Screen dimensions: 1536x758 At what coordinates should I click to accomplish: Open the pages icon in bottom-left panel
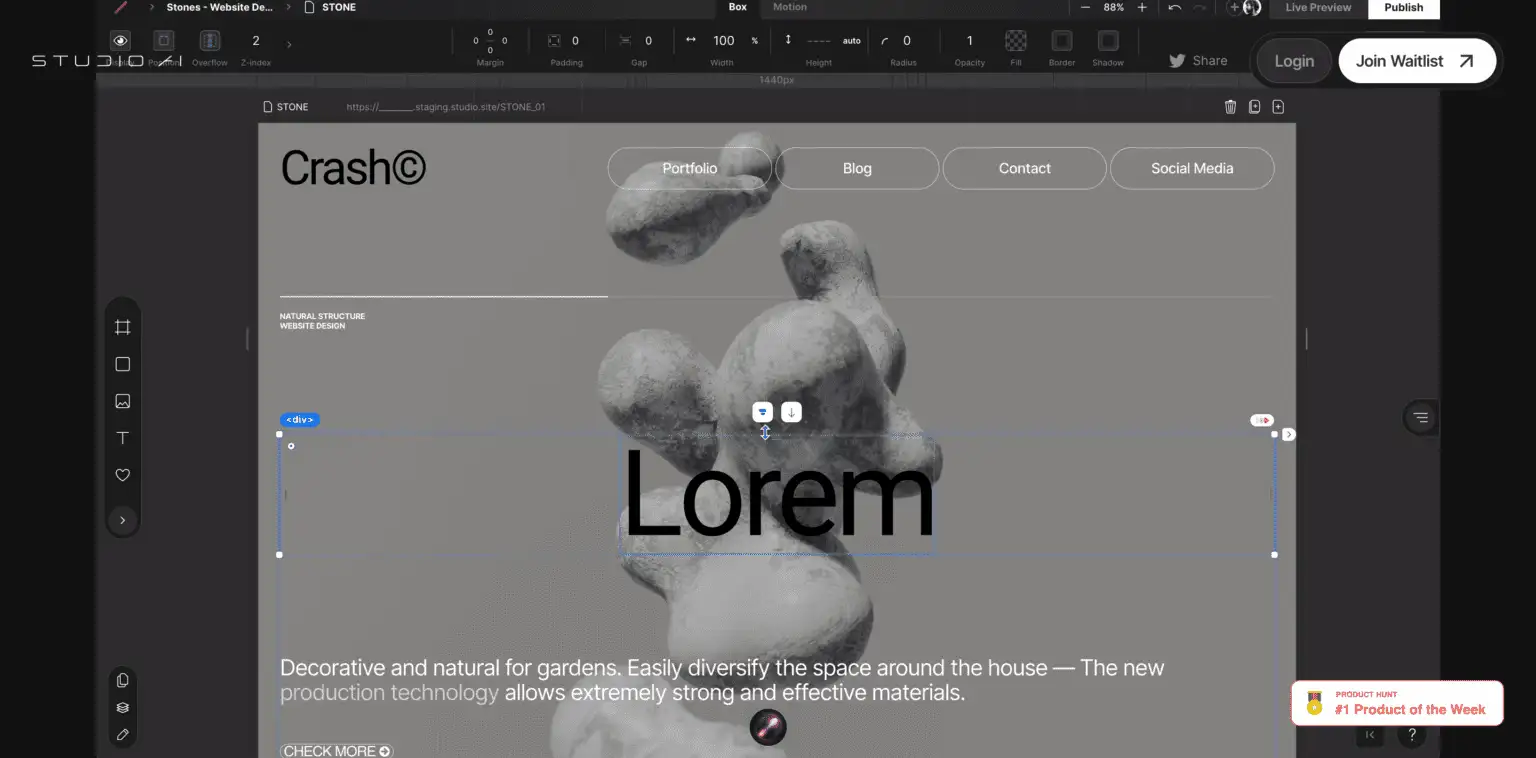(123, 680)
